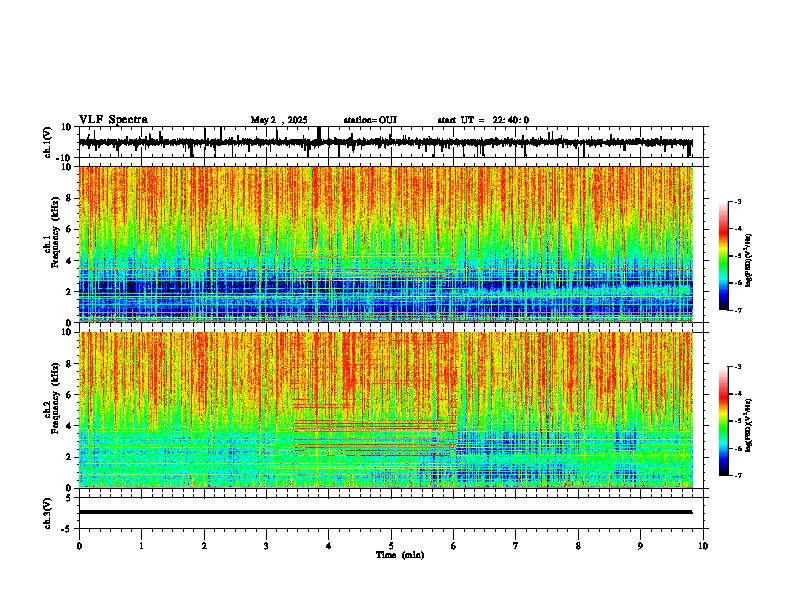Screen dimensions: 792x612
Task: Click the ch.2 color scale bar
Action: pyautogui.click(x=723, y=421)
